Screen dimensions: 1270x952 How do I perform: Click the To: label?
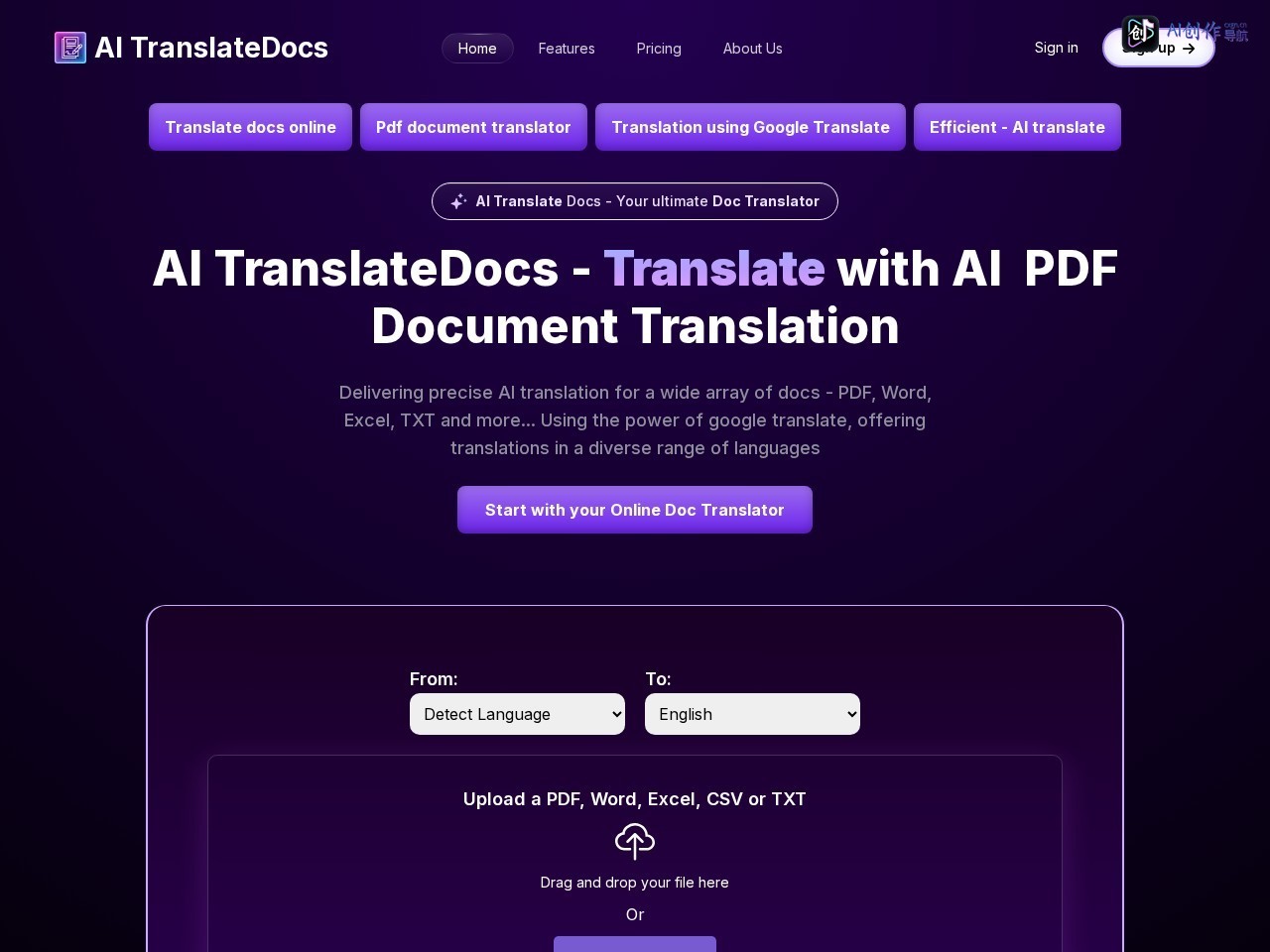658,679
